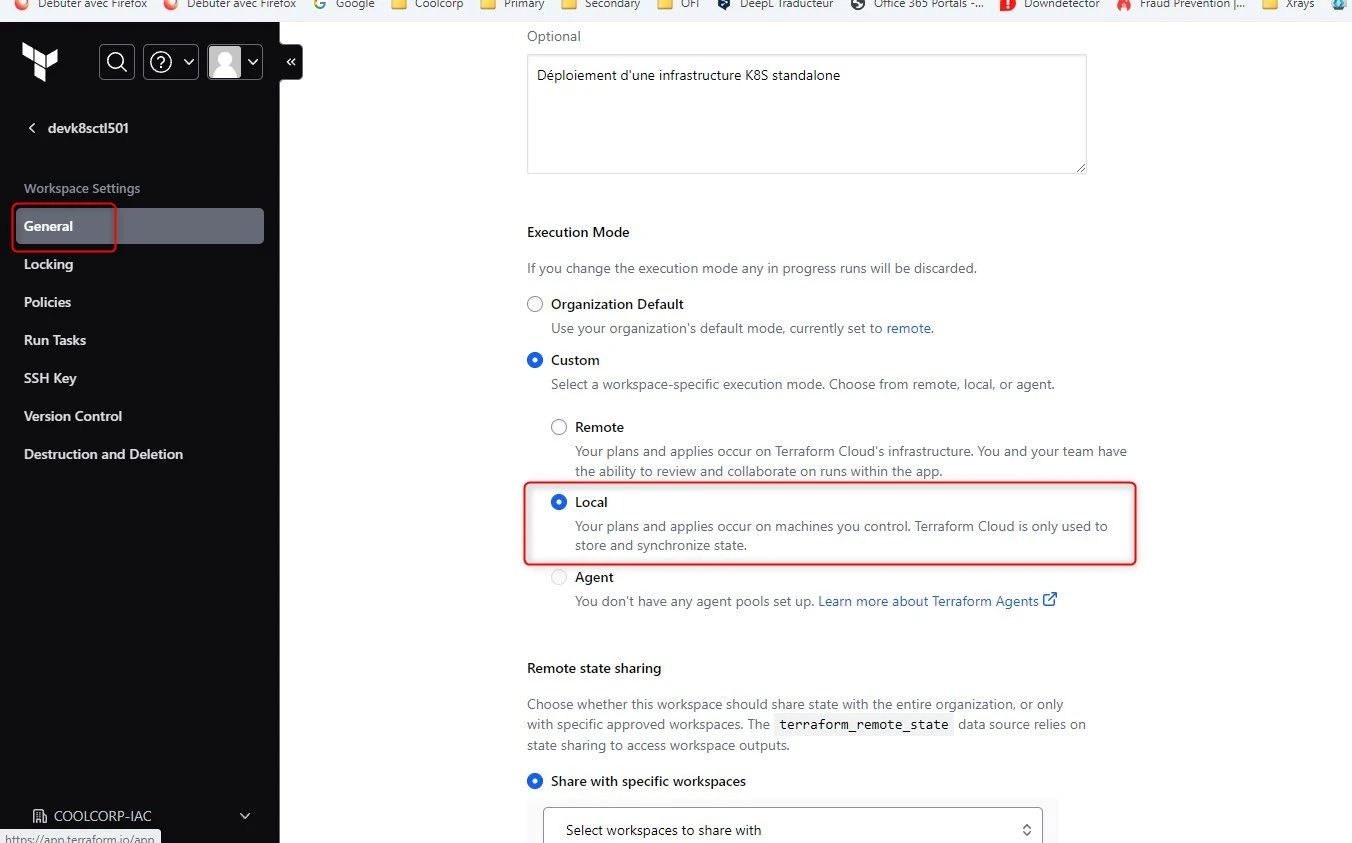Open the Version Control settings page
The height and width of the screenshot is (843, 1352).
tap(73, 416)
